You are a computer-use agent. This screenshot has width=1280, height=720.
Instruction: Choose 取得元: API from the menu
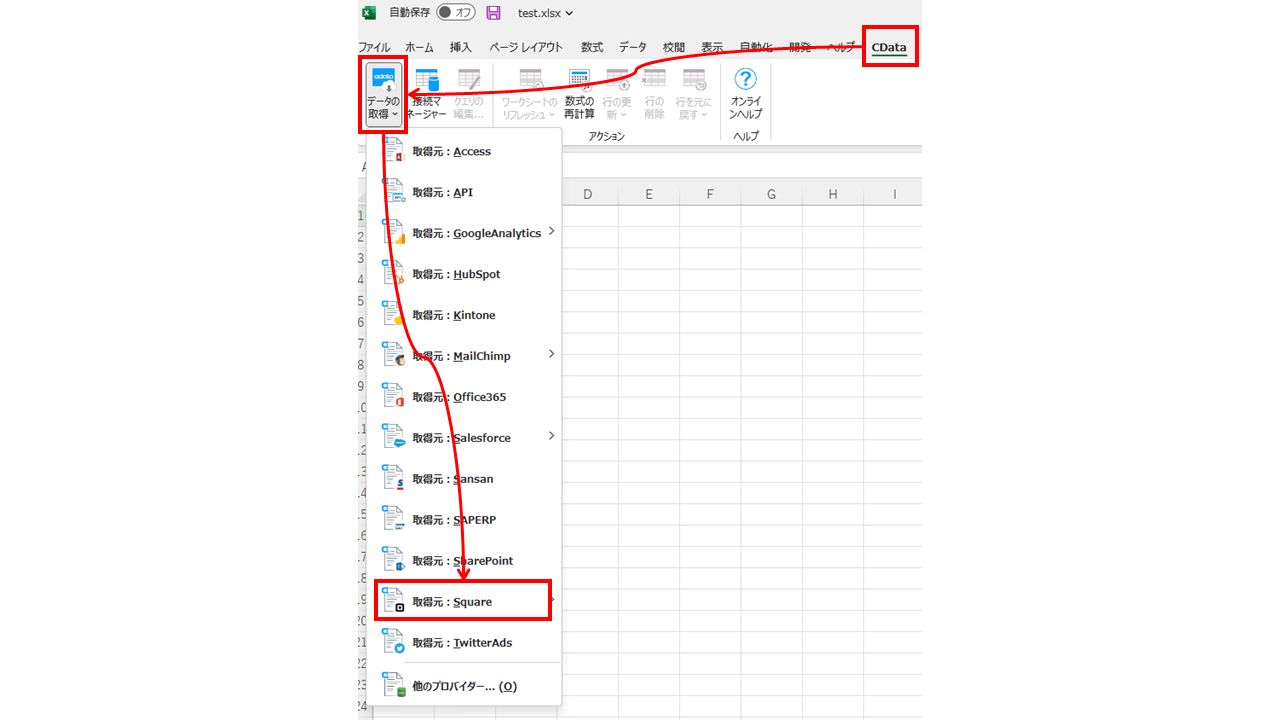(464, 193)
